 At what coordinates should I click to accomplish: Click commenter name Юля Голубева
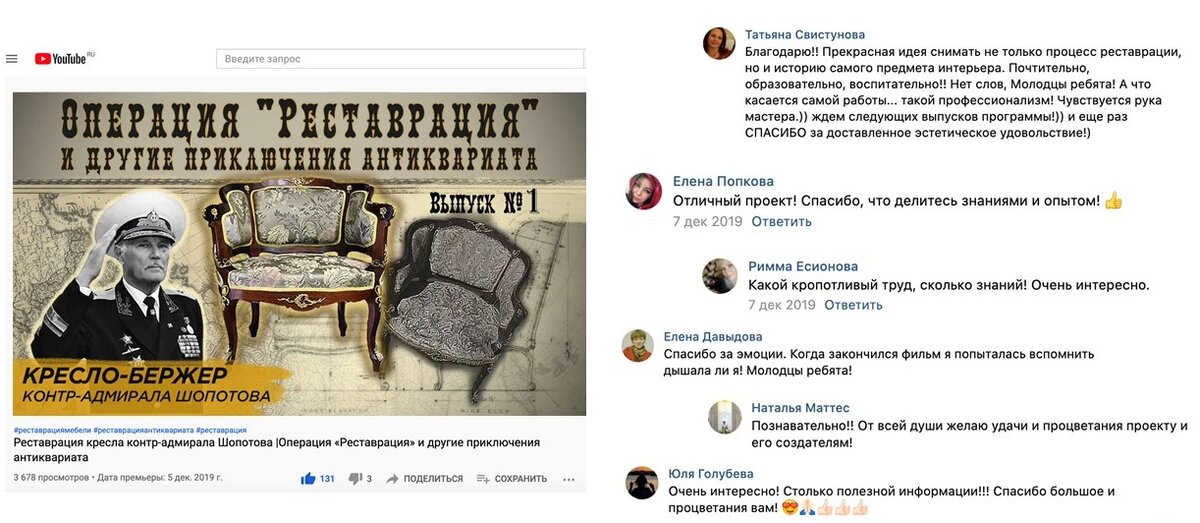coord(711,474)
